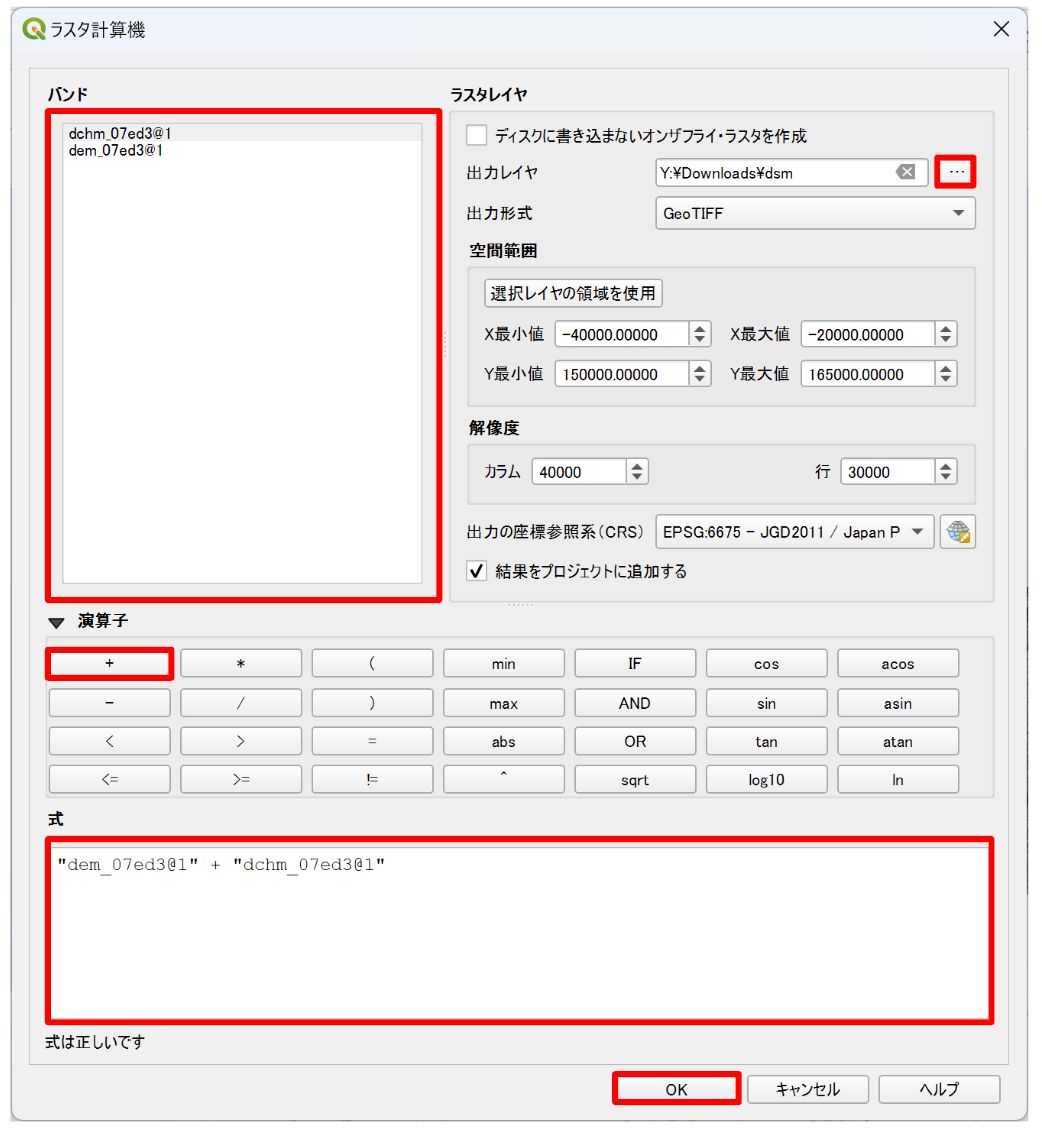Decrease 行 rows with down arrow

click(x=946, y=478)
